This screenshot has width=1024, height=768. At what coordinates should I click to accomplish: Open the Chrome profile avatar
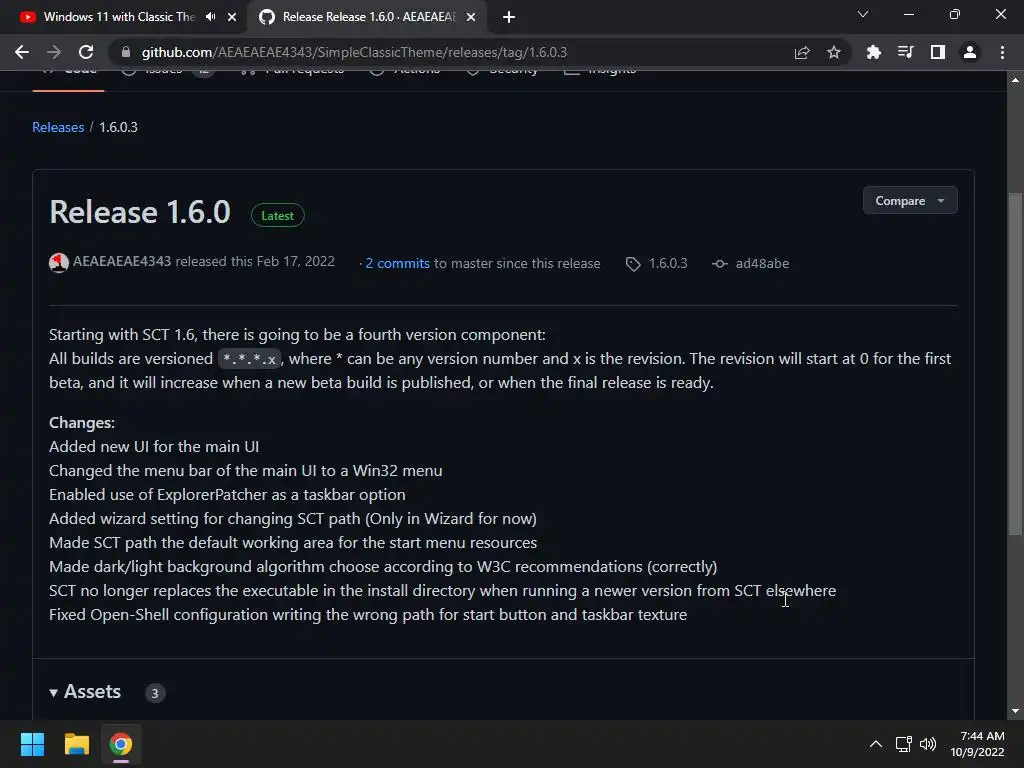pyautogui.click(x=970, y=52)
